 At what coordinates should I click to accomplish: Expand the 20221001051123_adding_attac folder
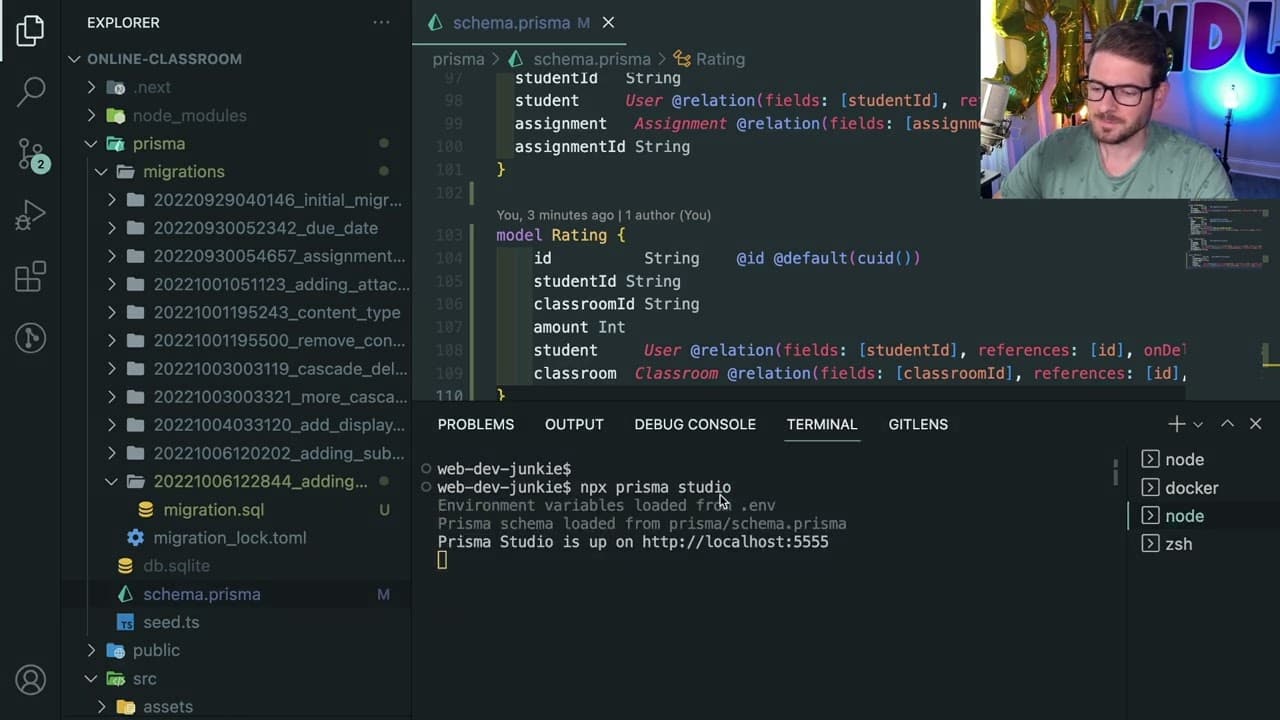[x=281, y=284]
